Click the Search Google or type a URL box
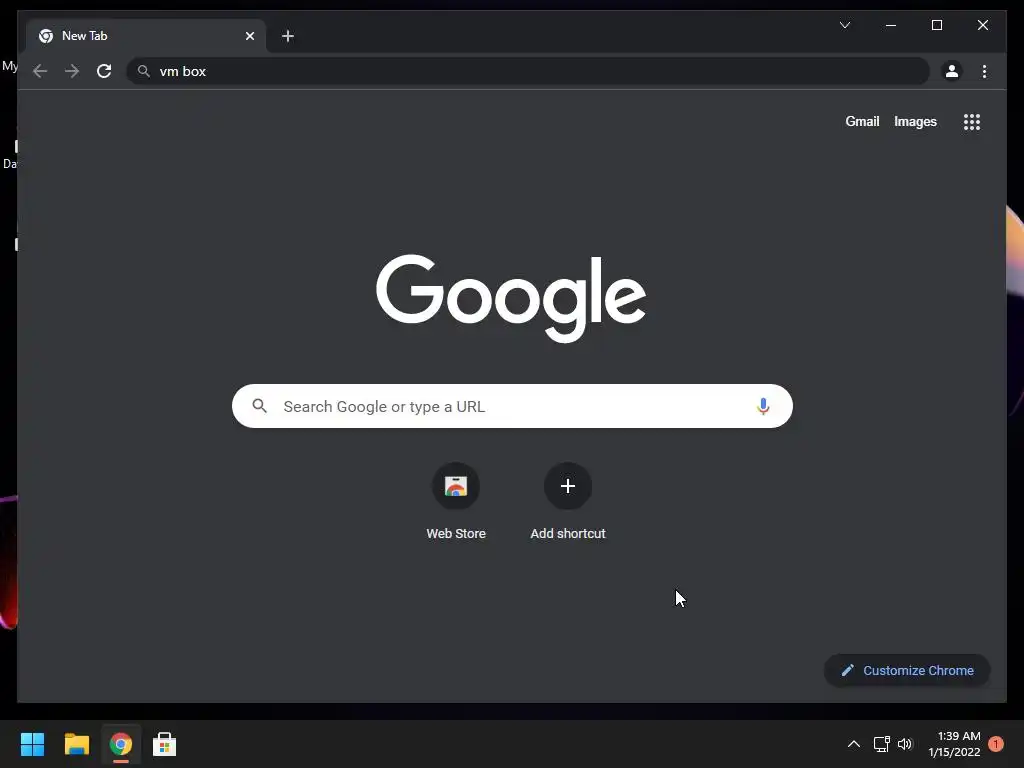This screenshot has height=768, width=1024. (512, 406)
